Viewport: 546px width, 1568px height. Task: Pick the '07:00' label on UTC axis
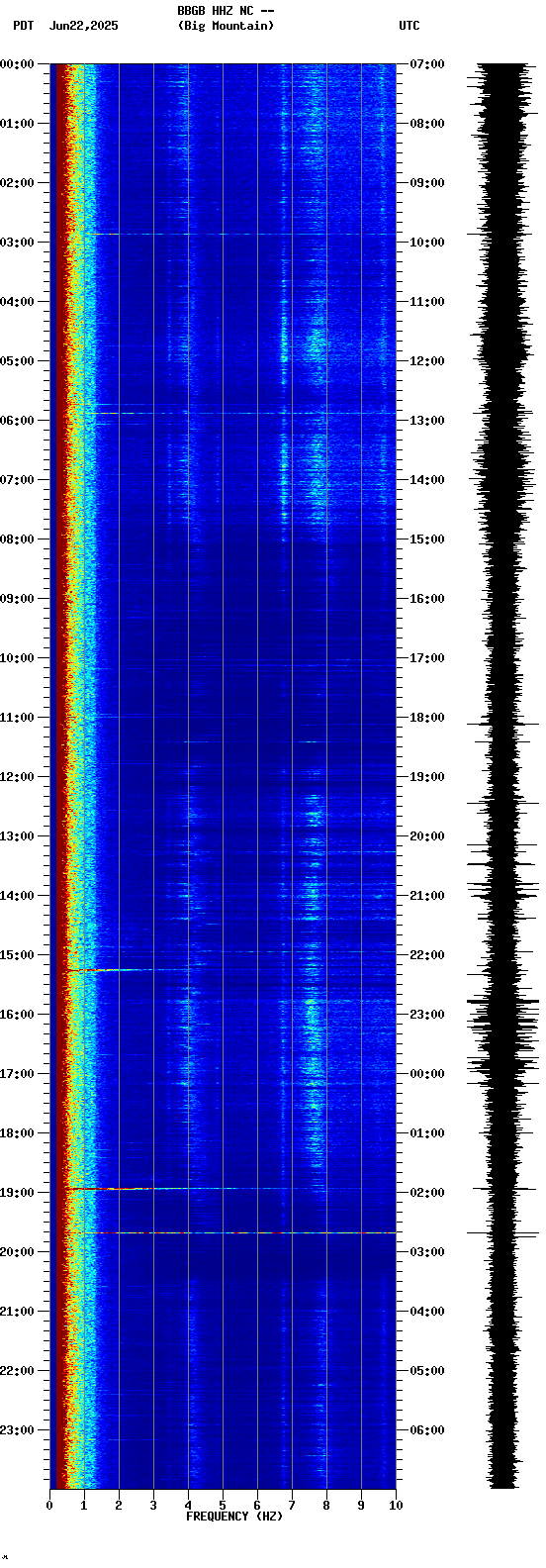pyautogui.click(x=427, y=64)
